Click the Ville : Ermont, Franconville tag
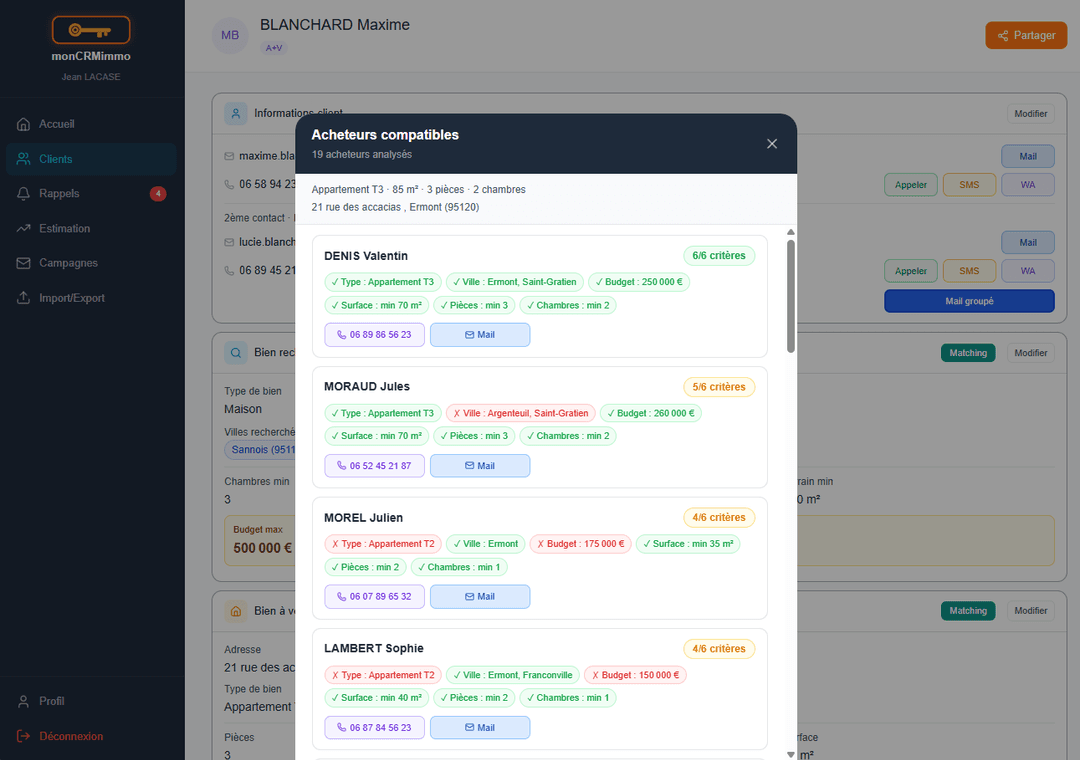The width and height of the screenshot is (1080, 760). tap(512, 675)
